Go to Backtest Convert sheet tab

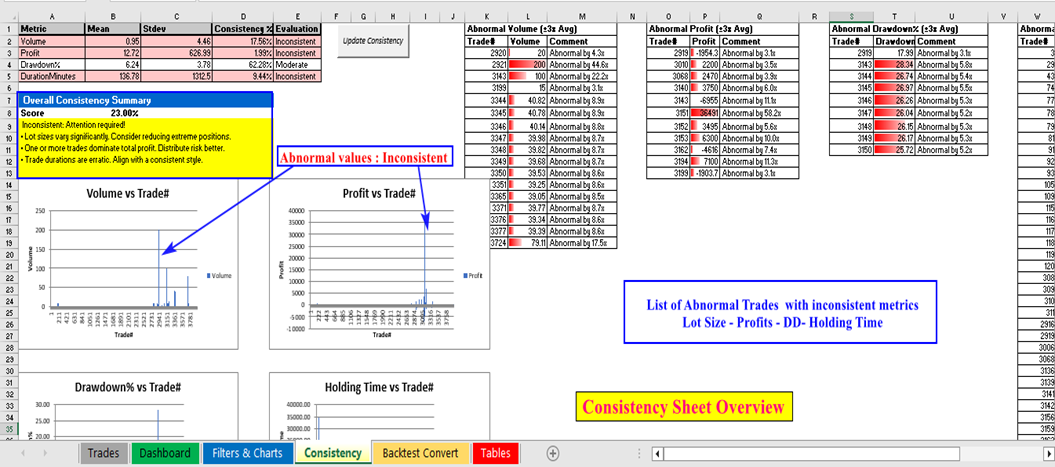(420, 453)
